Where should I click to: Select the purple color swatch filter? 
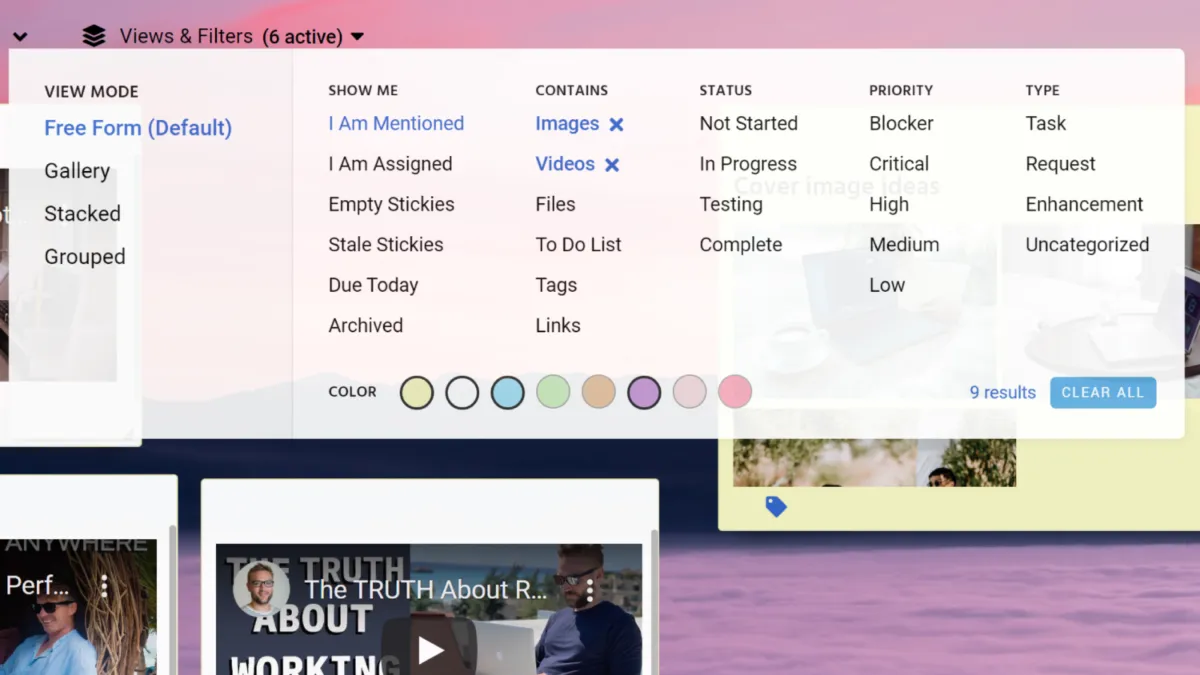[644, 392]
